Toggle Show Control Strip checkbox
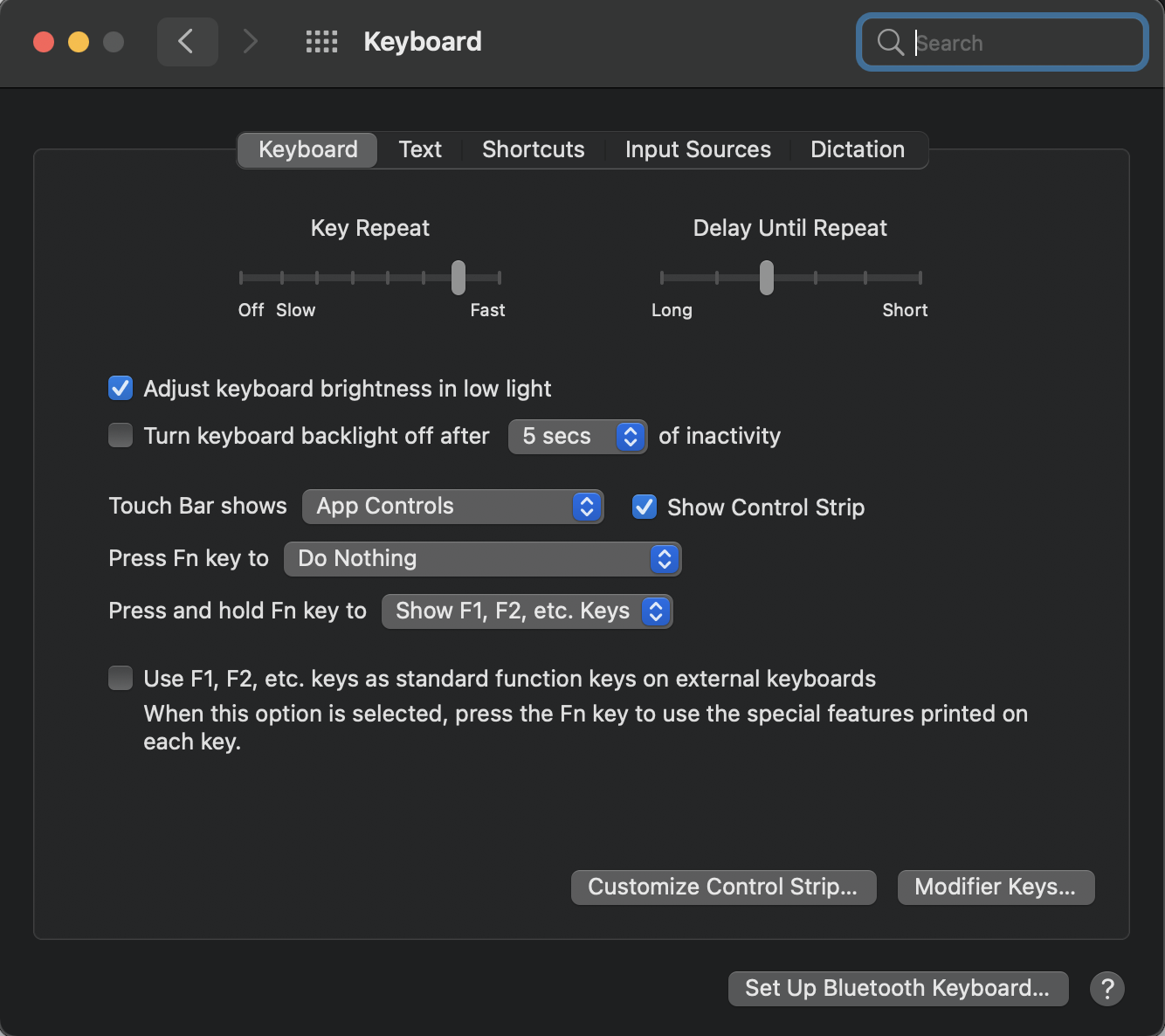 pyautogui.click(x=645, y=507)
